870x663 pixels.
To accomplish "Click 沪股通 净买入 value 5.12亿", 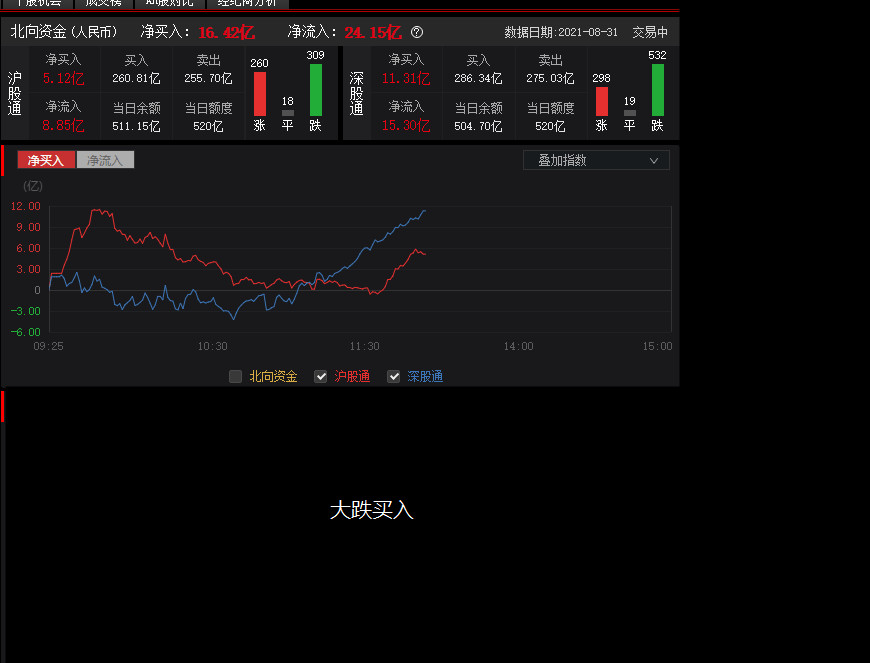I will 63,78.
